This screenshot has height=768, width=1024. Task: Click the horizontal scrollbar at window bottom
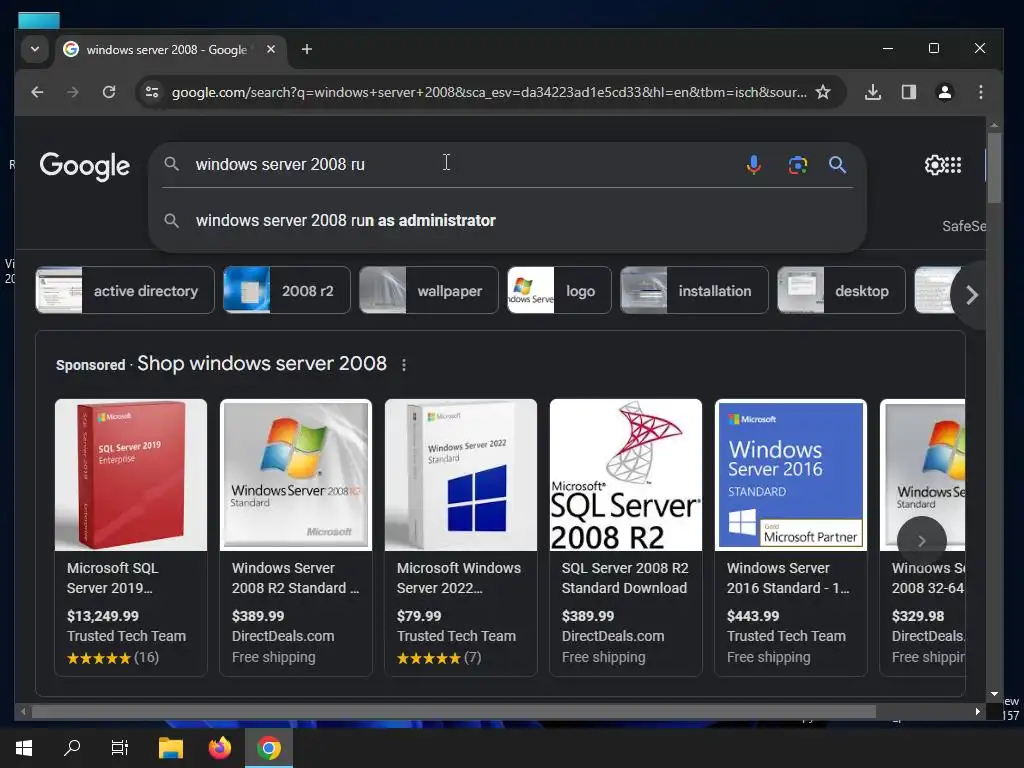[454, 711]
